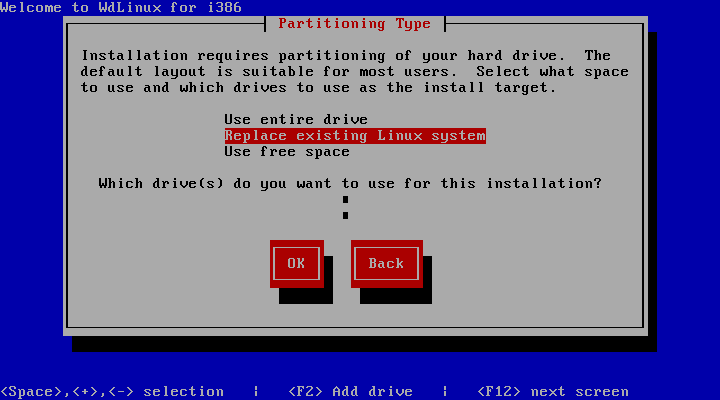
Task: Pick the Use free space option
Action: coord(287,152)
